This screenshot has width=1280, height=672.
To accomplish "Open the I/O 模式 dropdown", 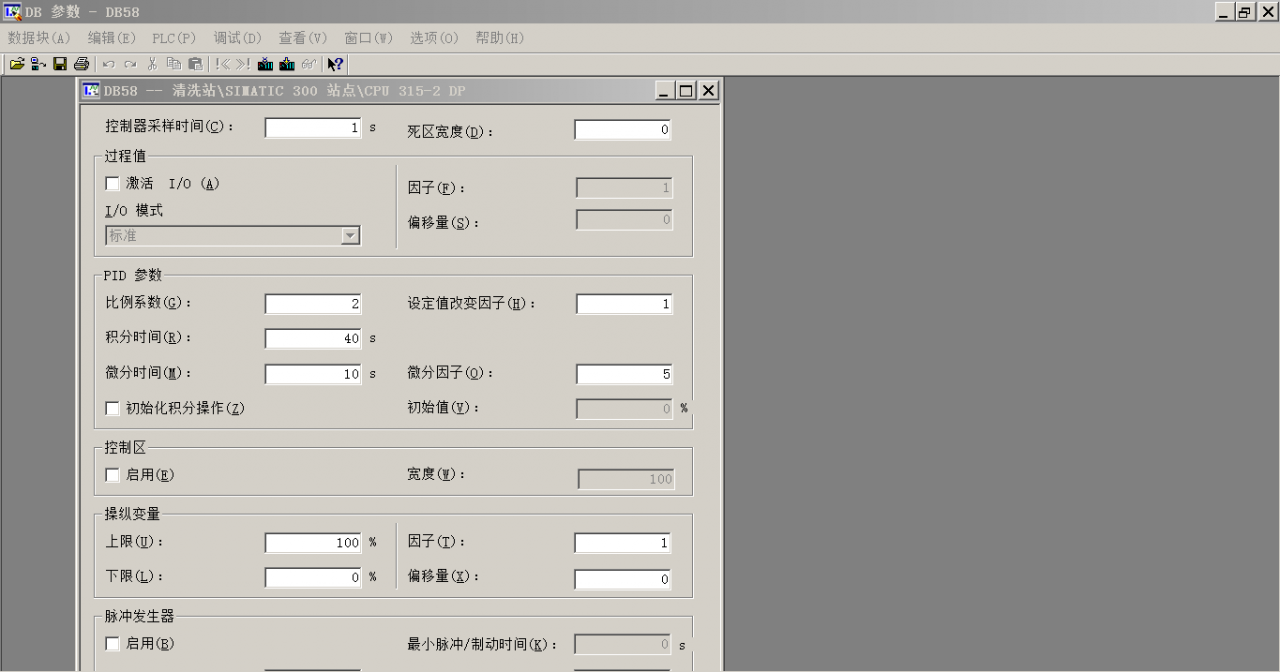I will 350,236.
